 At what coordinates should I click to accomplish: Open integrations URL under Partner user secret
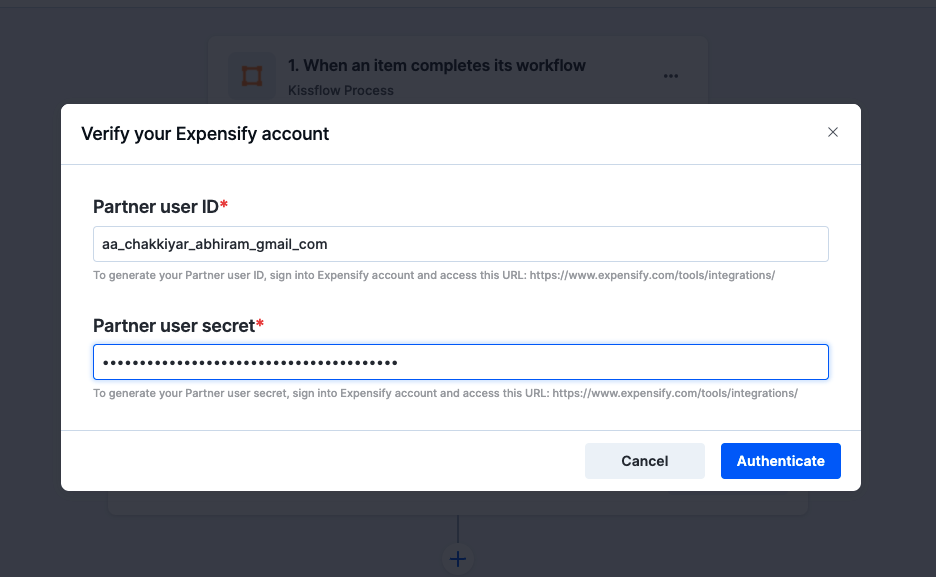pyautogui.click(x=674, y=394)
